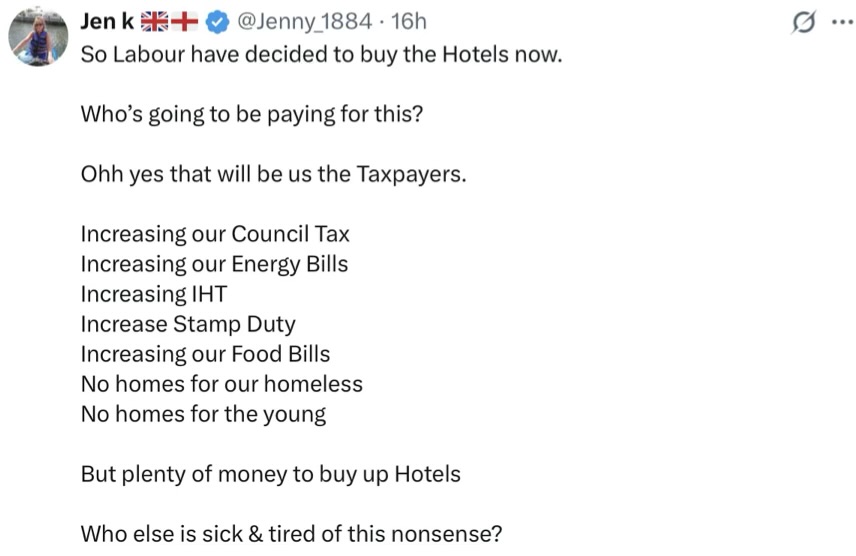The image size is (856, 556).
Task: Click 'Who else is sick & tired' line
Action: tap(291, 534)
